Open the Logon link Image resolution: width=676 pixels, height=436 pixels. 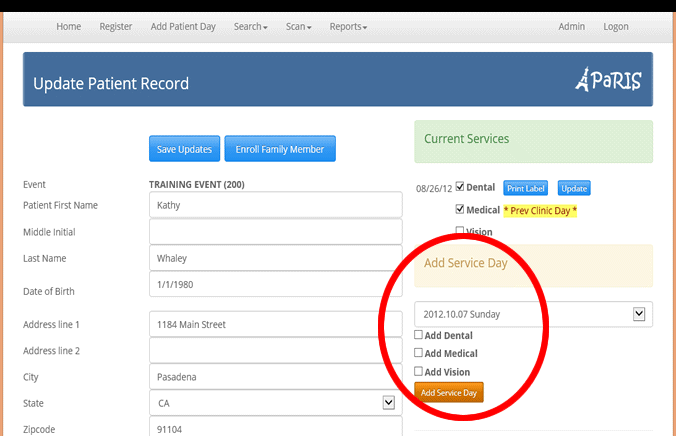616,27
